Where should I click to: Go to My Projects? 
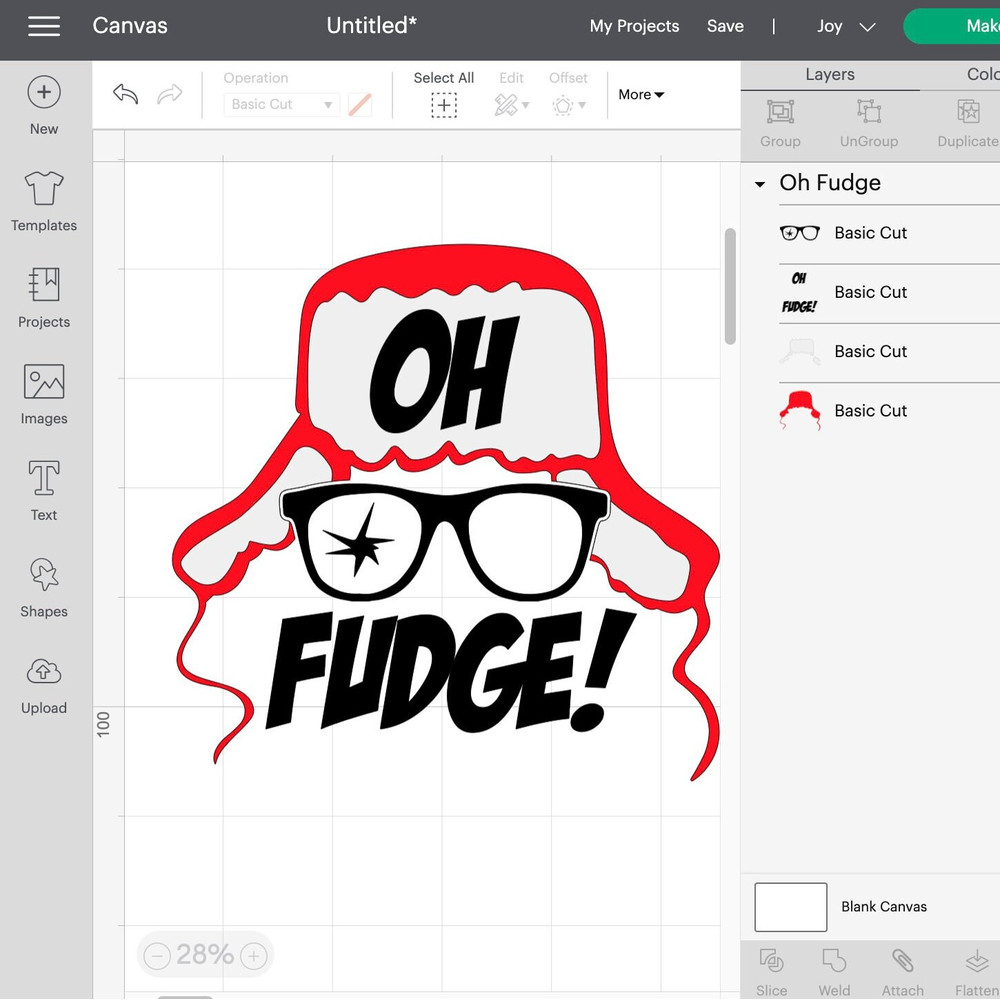click(x=634, y=26)
